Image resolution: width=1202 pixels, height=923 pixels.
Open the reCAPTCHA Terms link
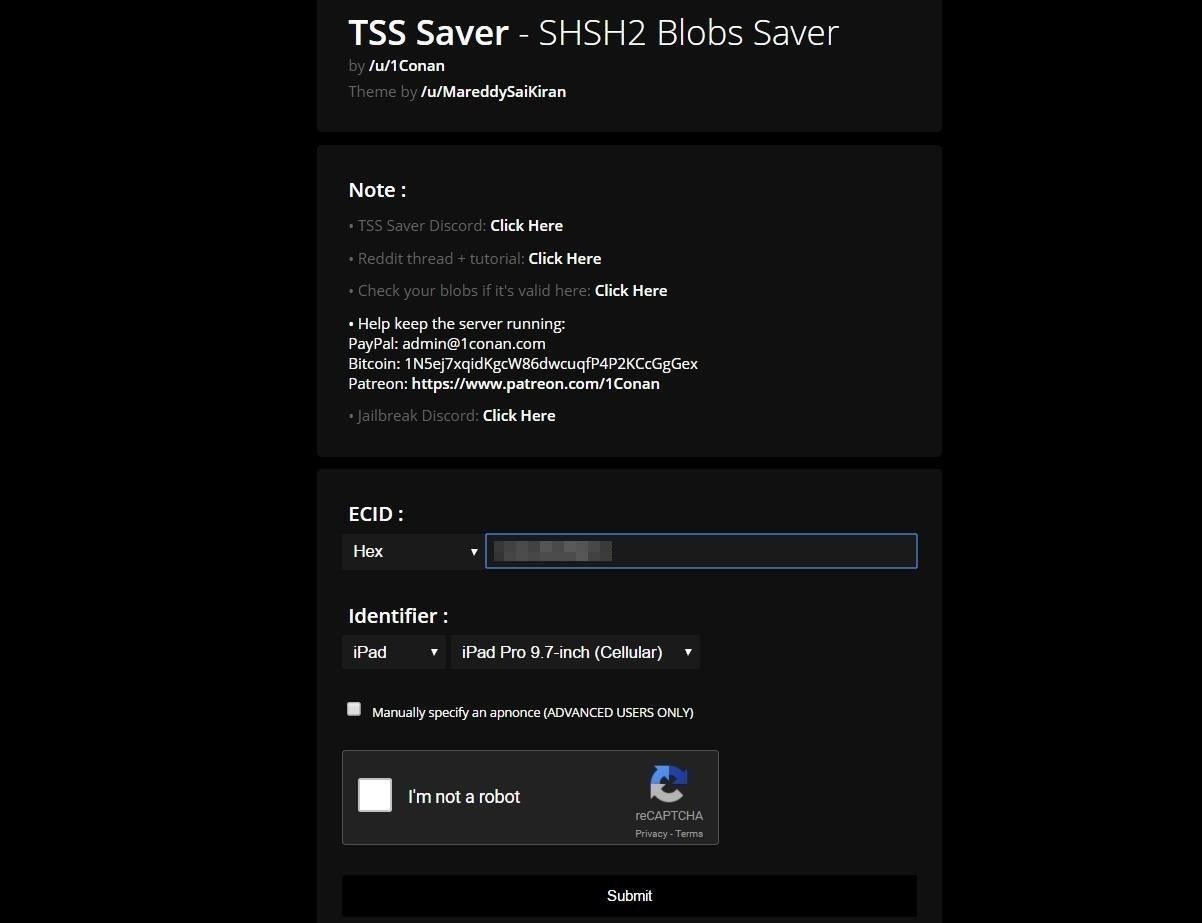point(689,834)
